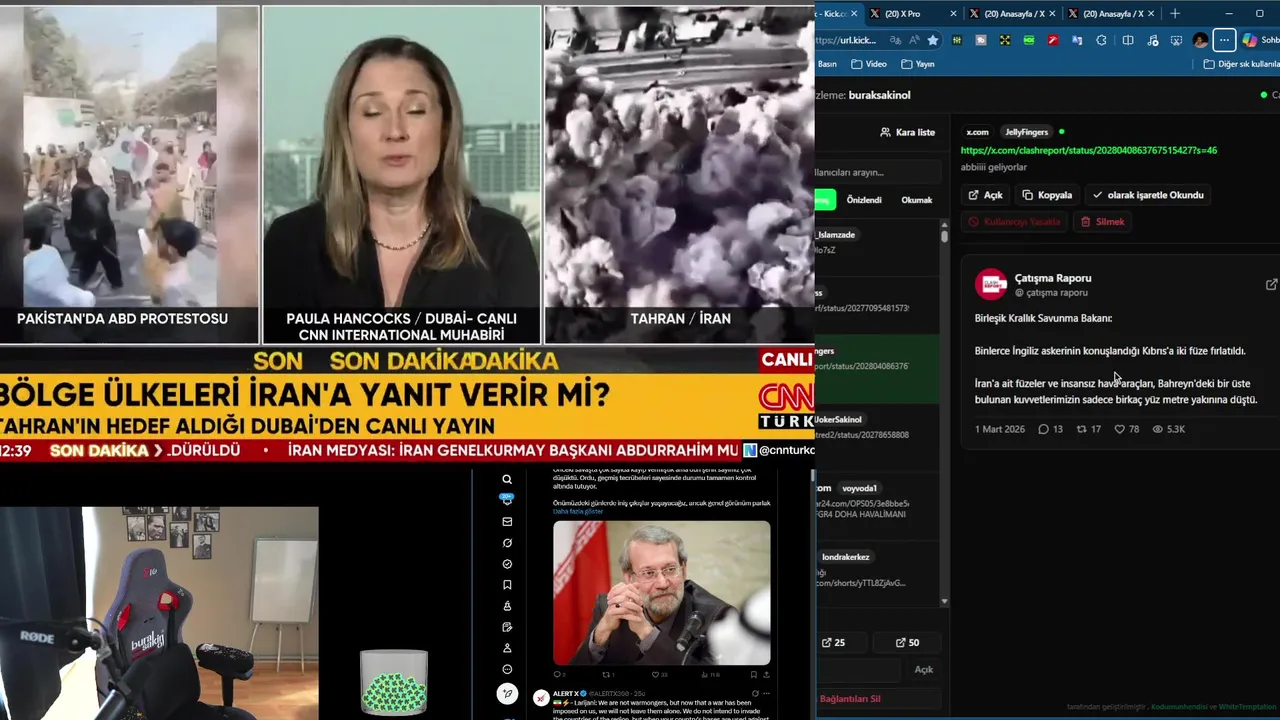1280x720 pixels.
Task: Open browser settings three-dots menu
Action: pyautogui.click(x=1224, y=40)
